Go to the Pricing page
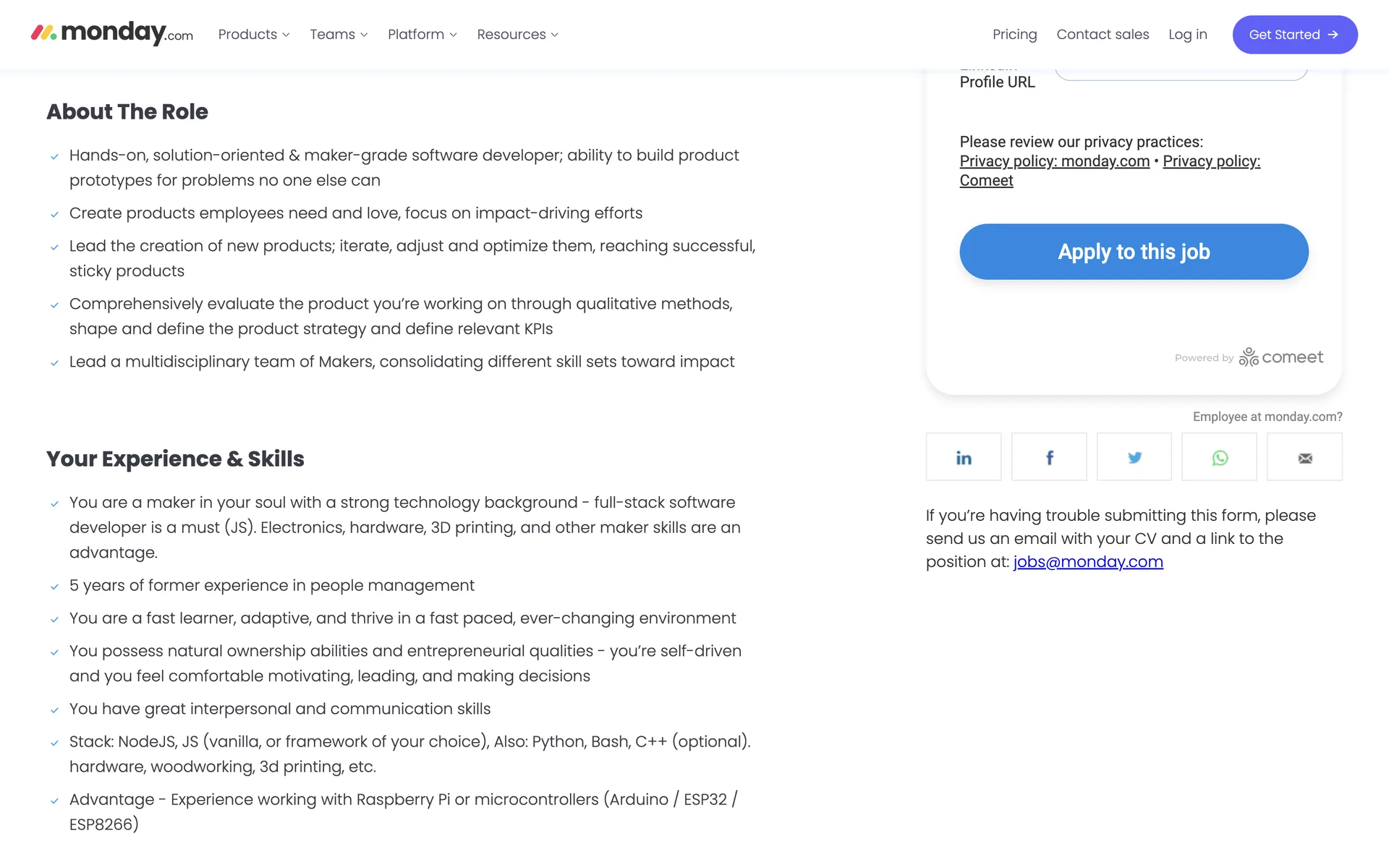This screenshot has width=1389, height=868. [x=1014, y=35]
